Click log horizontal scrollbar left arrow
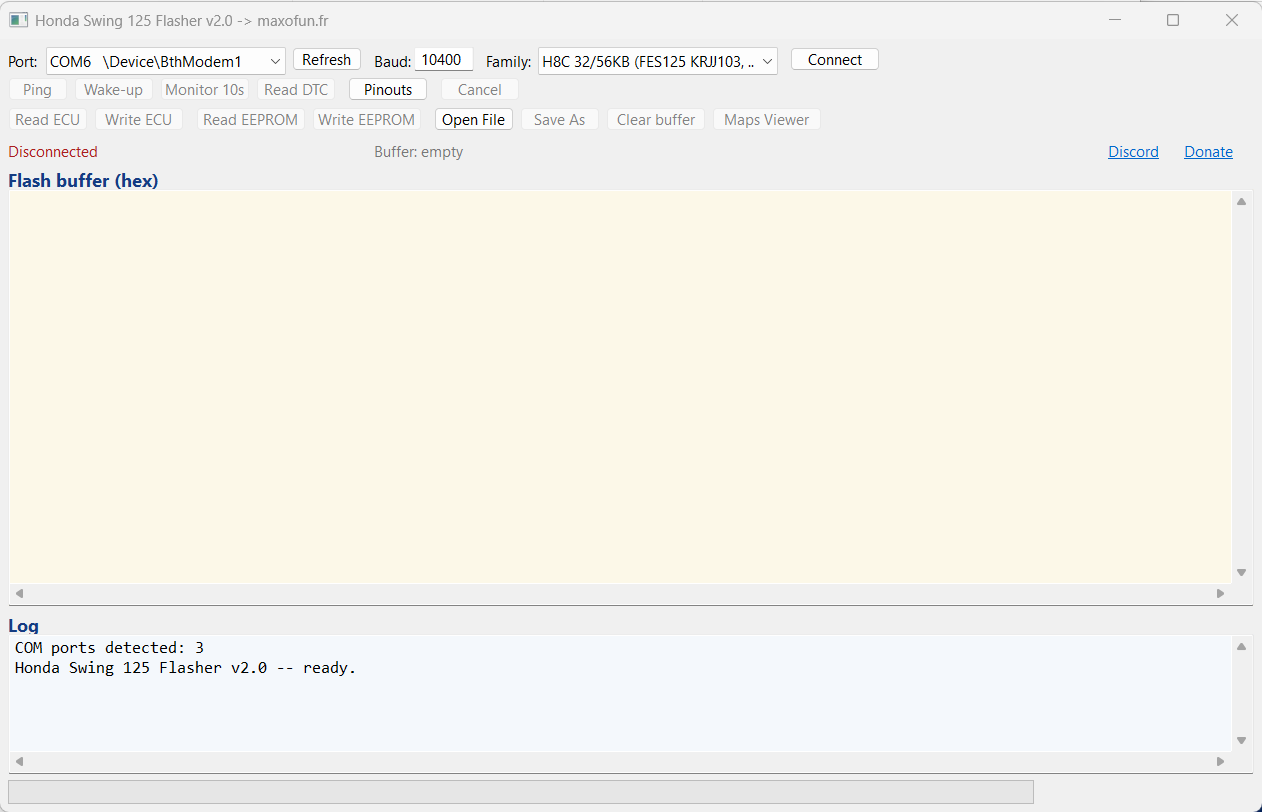Screen dimensions: 1262x812 click(x=19, y=762)
